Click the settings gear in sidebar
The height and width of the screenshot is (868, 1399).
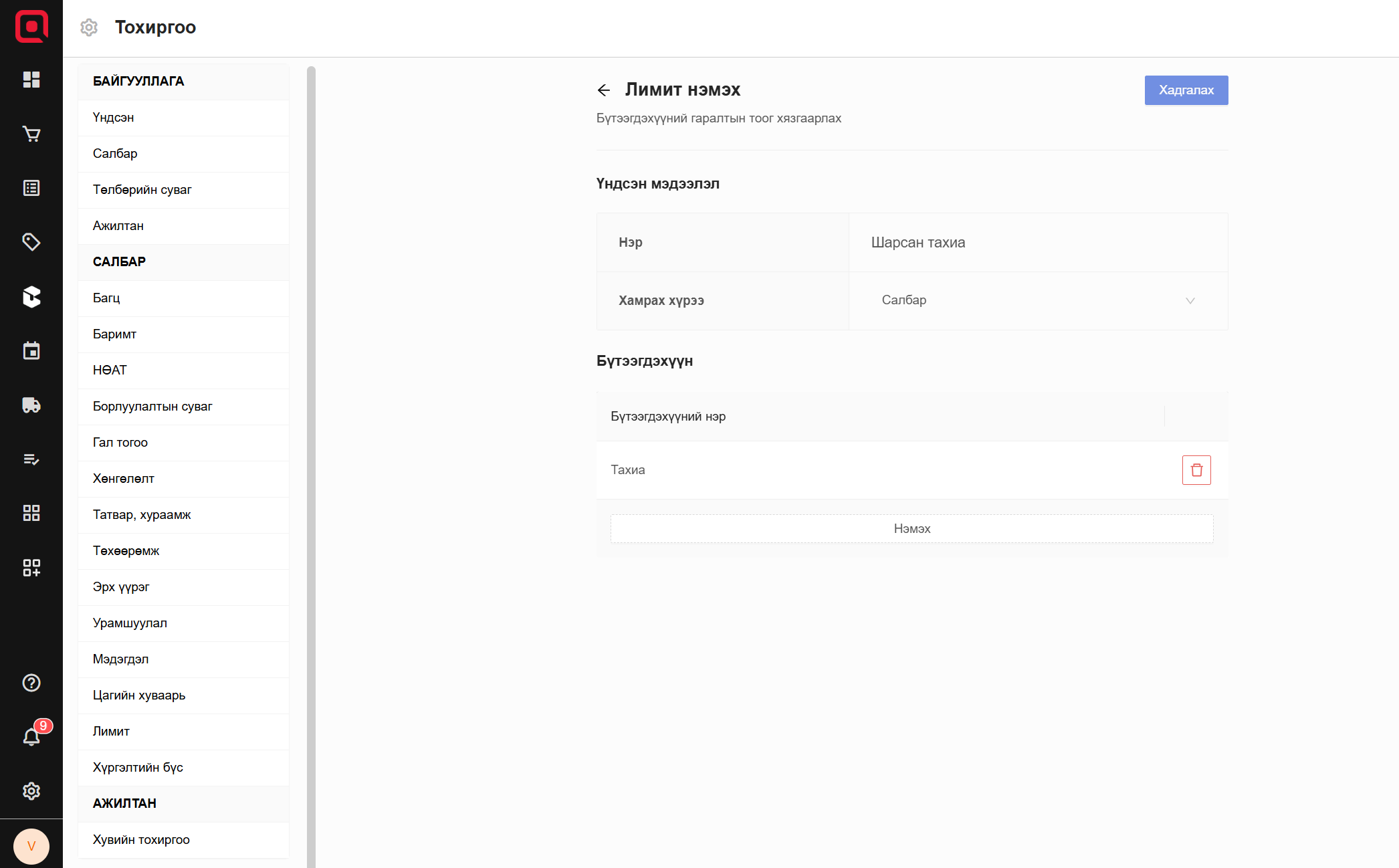pyautogui.click(x=31, y=791)
